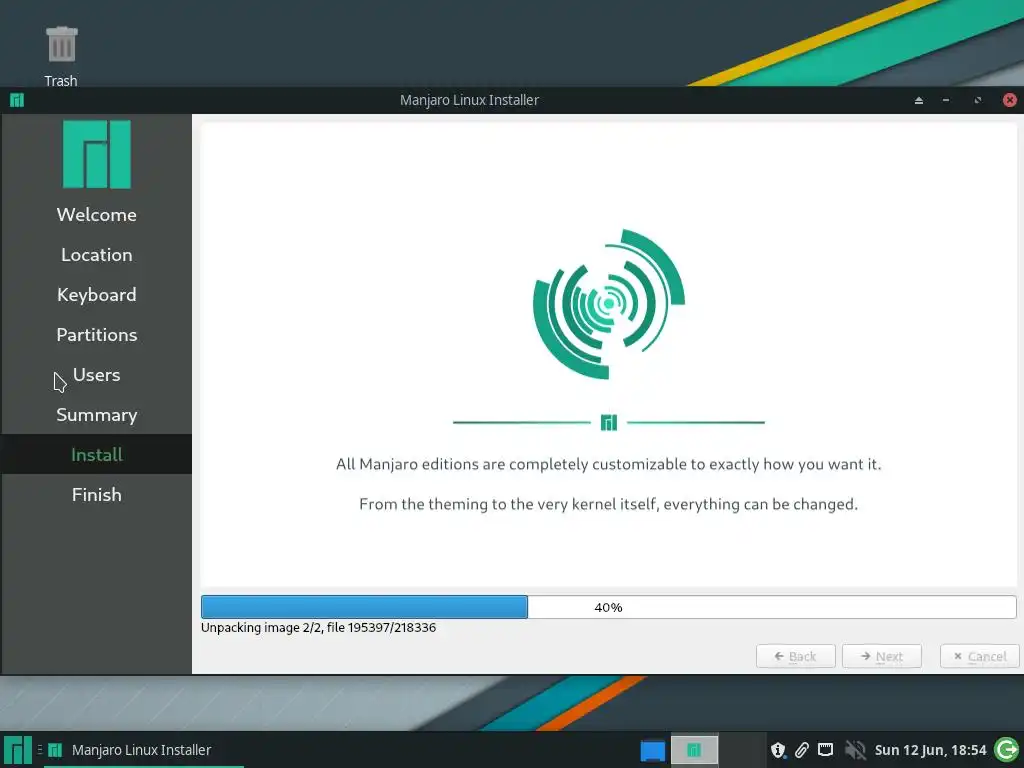Click the Back button
The width and height of the screenshot is (1024, 768).
tap(795, 656)
